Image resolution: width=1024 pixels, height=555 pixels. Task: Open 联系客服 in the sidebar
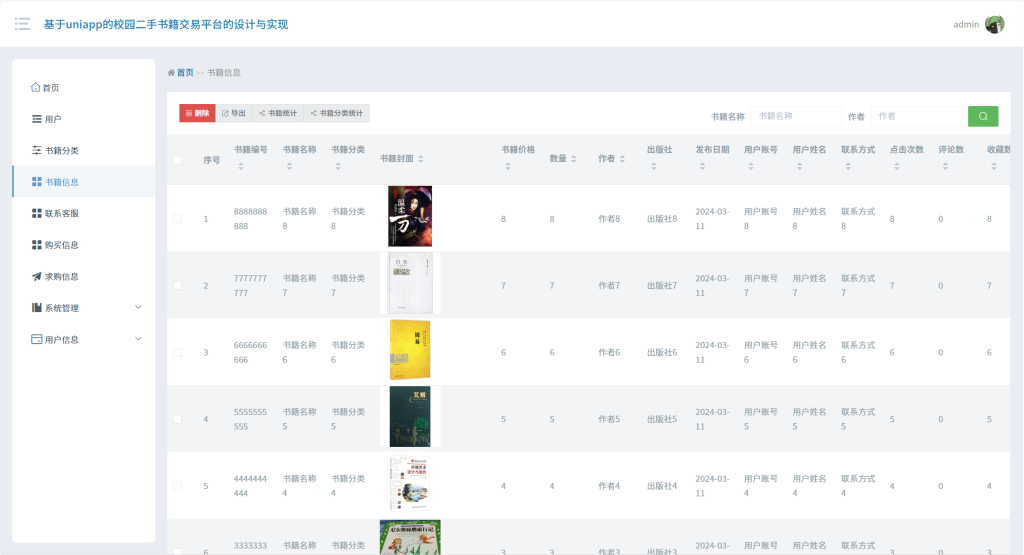click(84, 214)
